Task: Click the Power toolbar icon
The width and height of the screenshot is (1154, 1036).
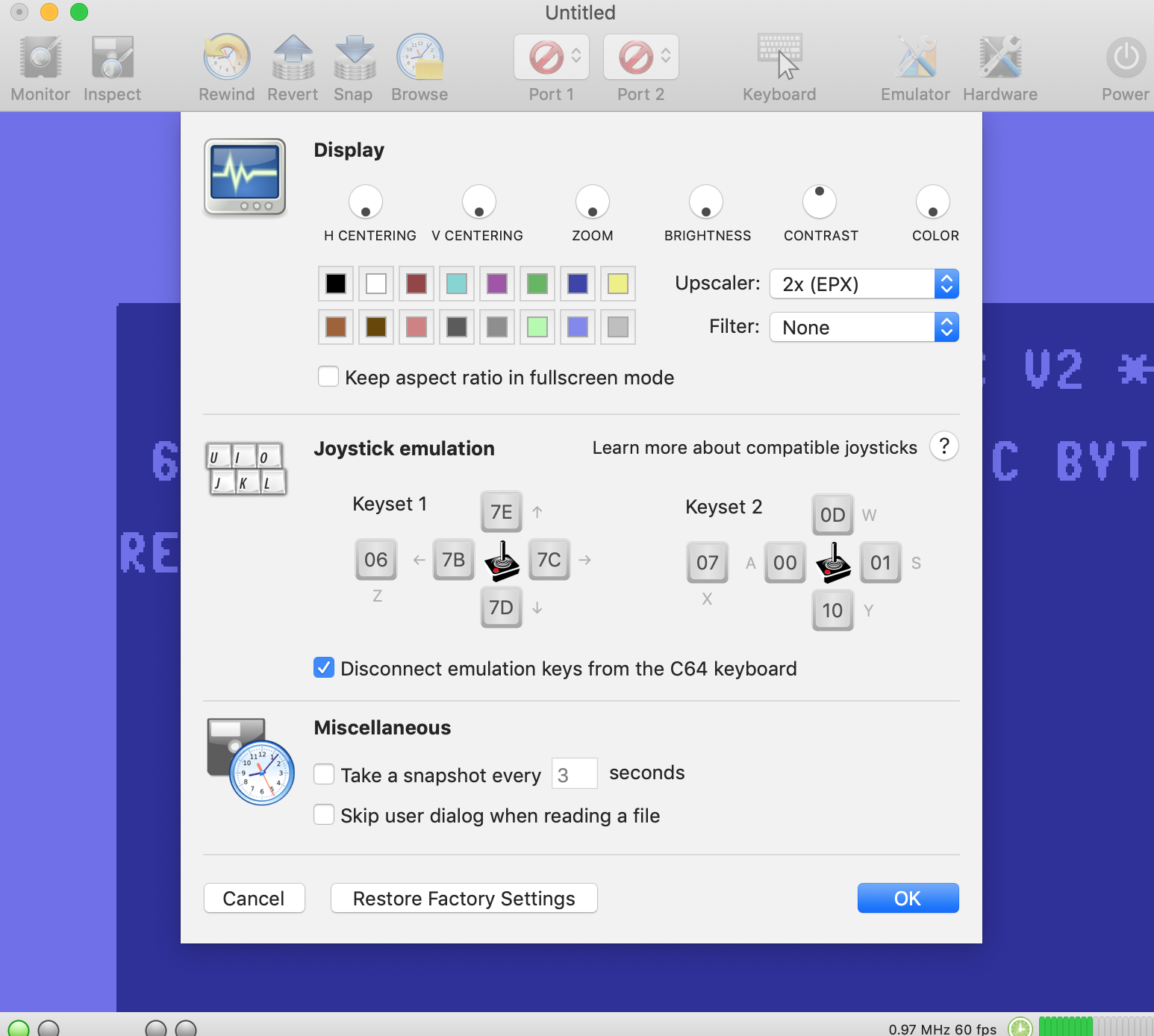Action: (1126, 57)
